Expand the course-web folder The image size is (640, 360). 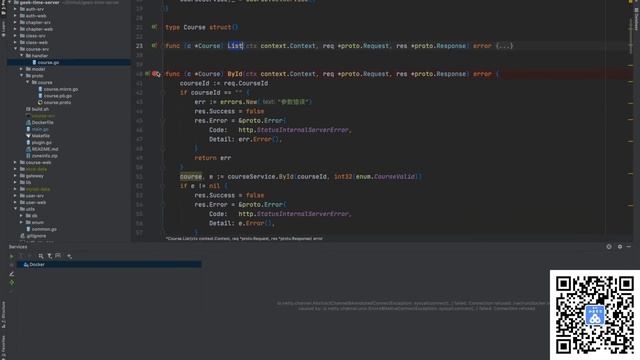click(15, 162)
